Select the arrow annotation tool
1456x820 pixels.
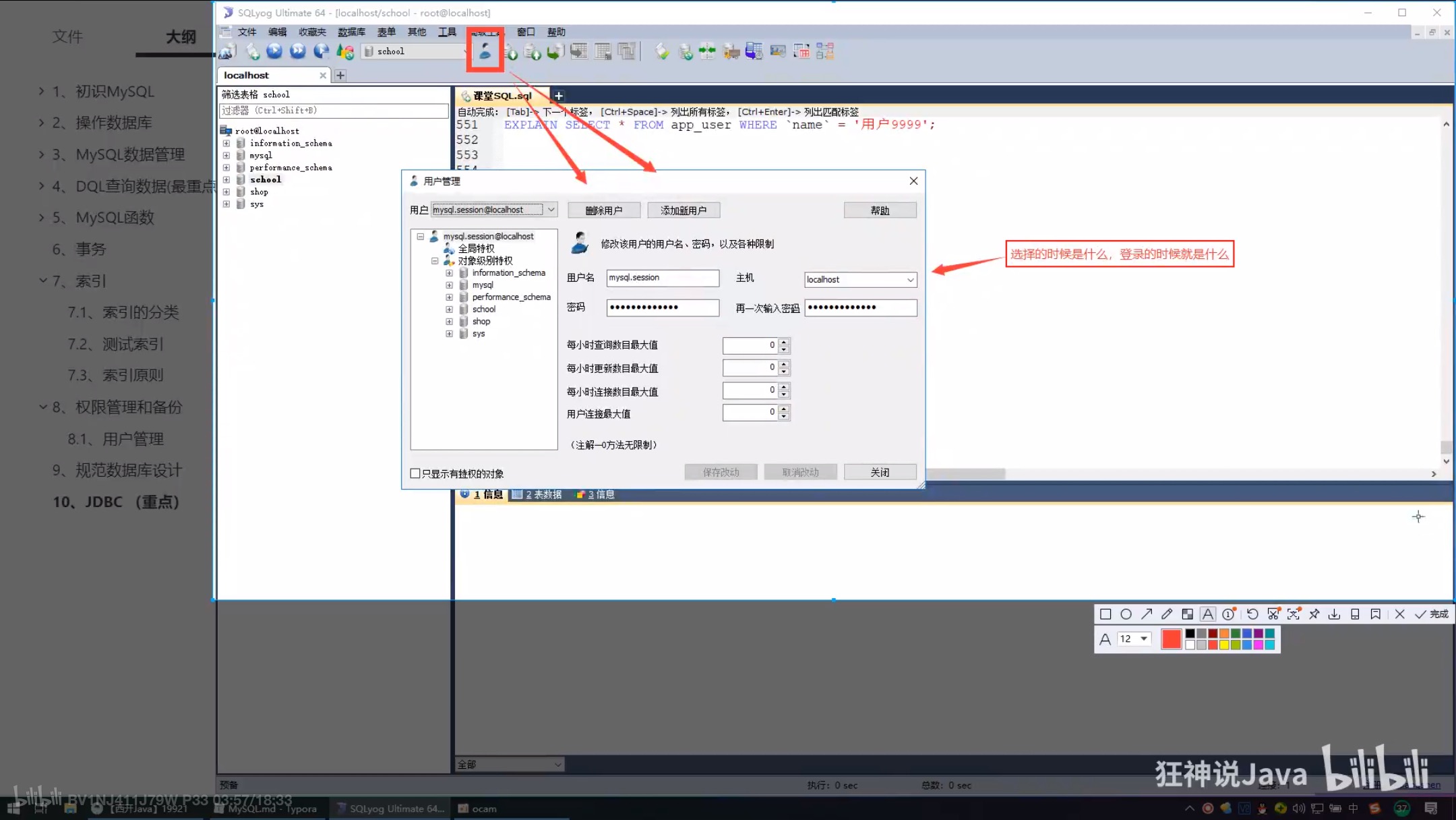coord(1147,614)
